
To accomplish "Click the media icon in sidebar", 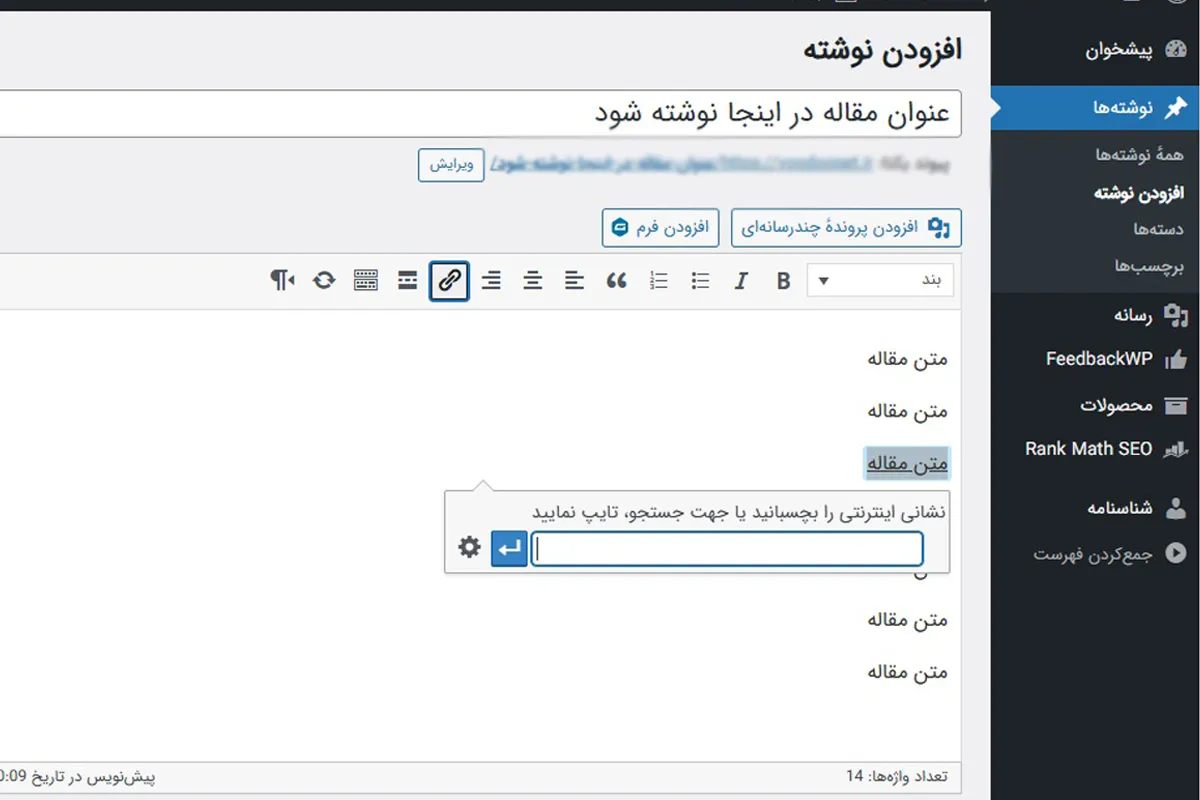I will point(1177,317).
